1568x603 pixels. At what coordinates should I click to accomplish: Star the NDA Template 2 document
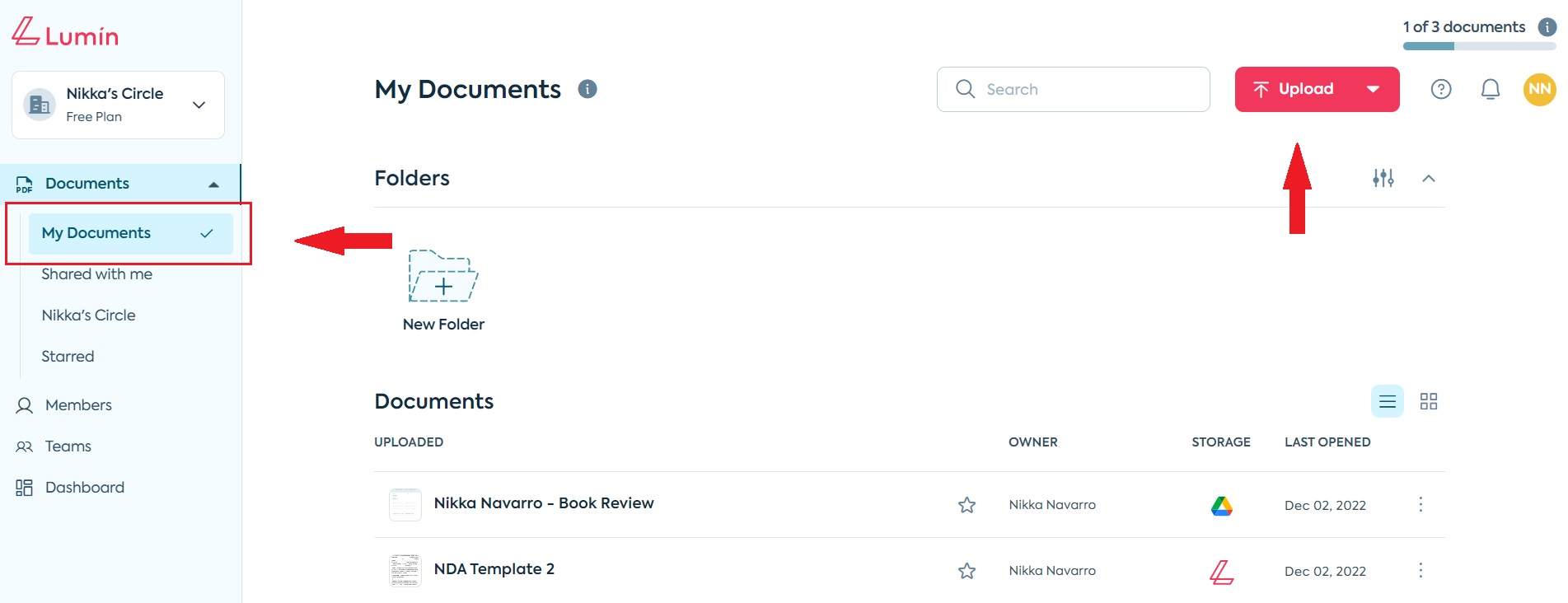[967, 571]
